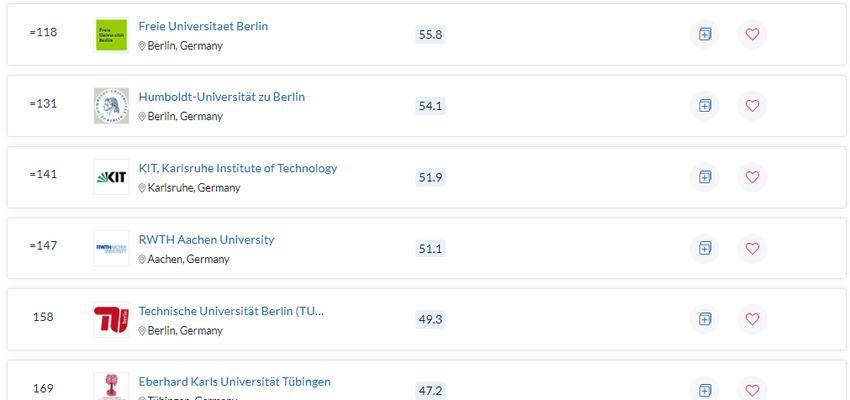This screenshot has width=850, height=400.
Task: Open KIT, Karlsruhe Institute of Technology link
Action: coord(238,168)
